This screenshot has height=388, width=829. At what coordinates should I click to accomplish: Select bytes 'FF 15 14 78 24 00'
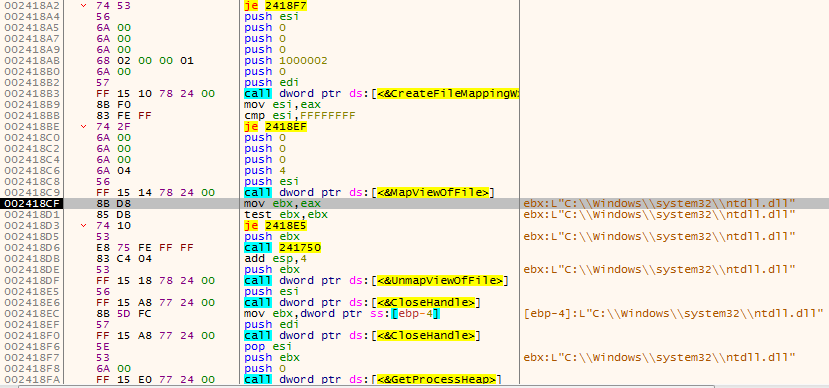(x=156, y=192)
